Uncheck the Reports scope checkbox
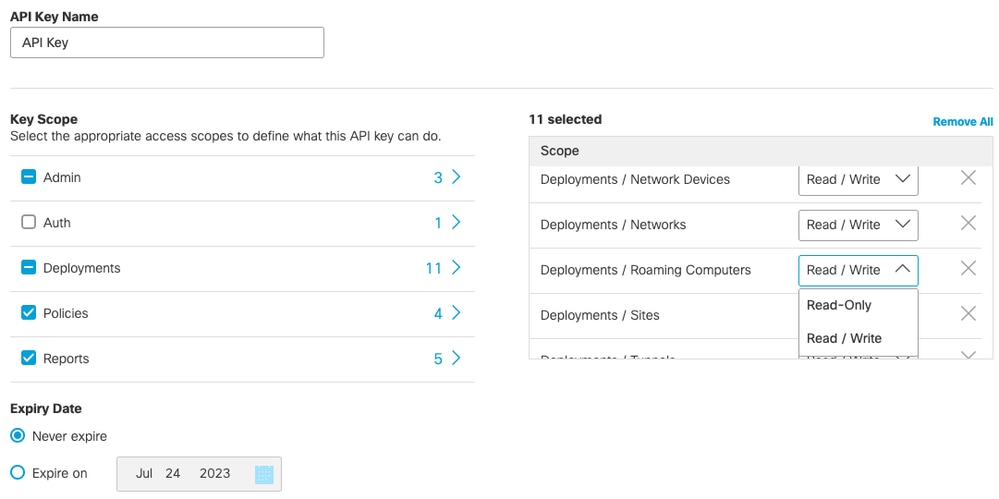This screenshot has height=499, width=999. (29, 358)
